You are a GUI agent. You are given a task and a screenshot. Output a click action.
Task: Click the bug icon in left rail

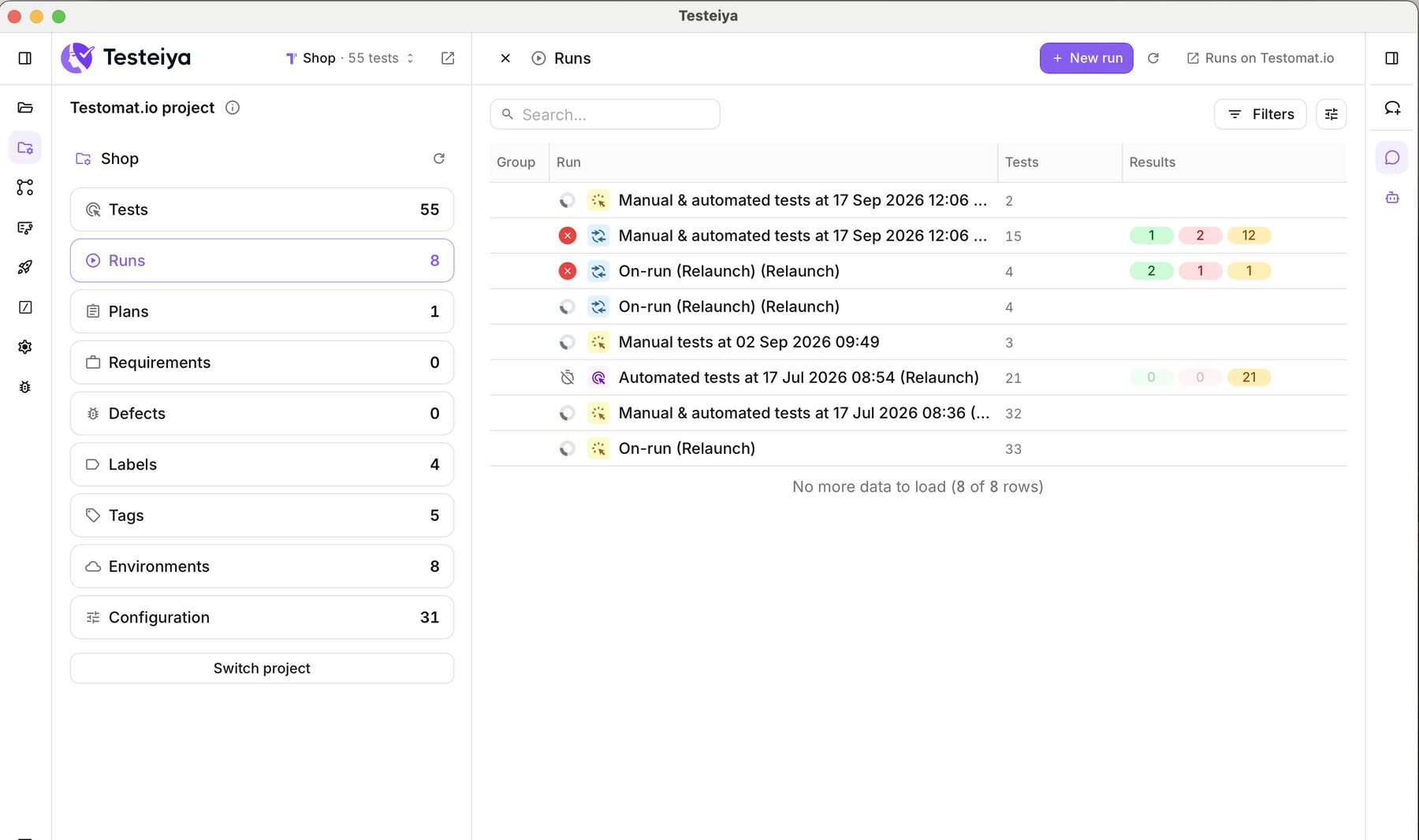click(25, 387)
